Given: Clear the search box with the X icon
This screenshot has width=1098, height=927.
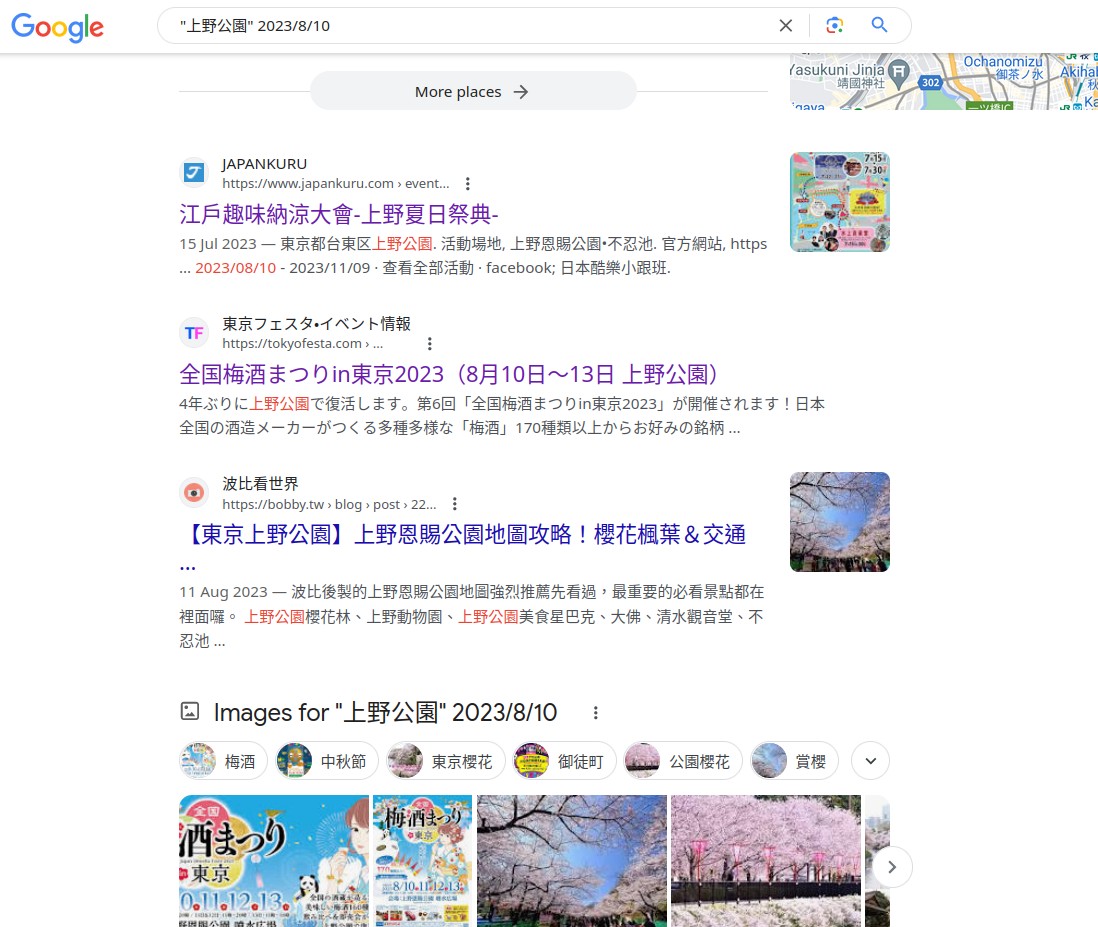Looking at the screenshot, I should (x=786, y=26).
